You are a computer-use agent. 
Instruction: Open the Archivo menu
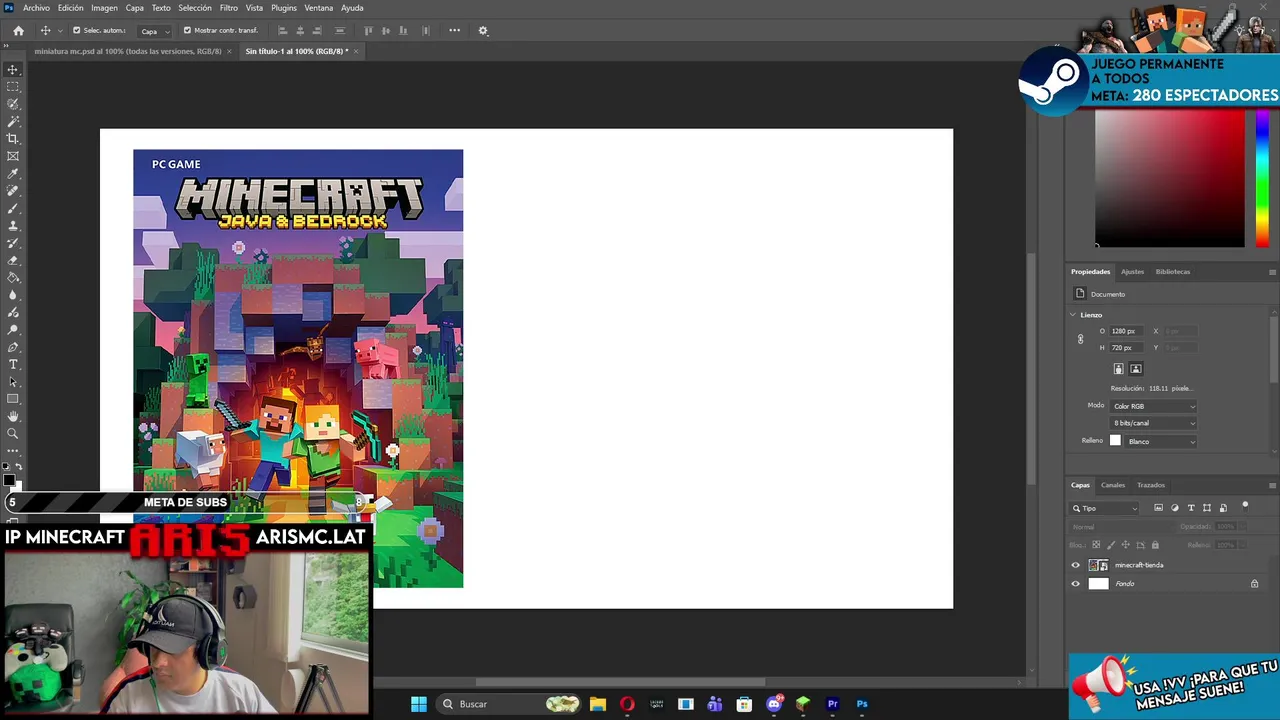[36, 8]
